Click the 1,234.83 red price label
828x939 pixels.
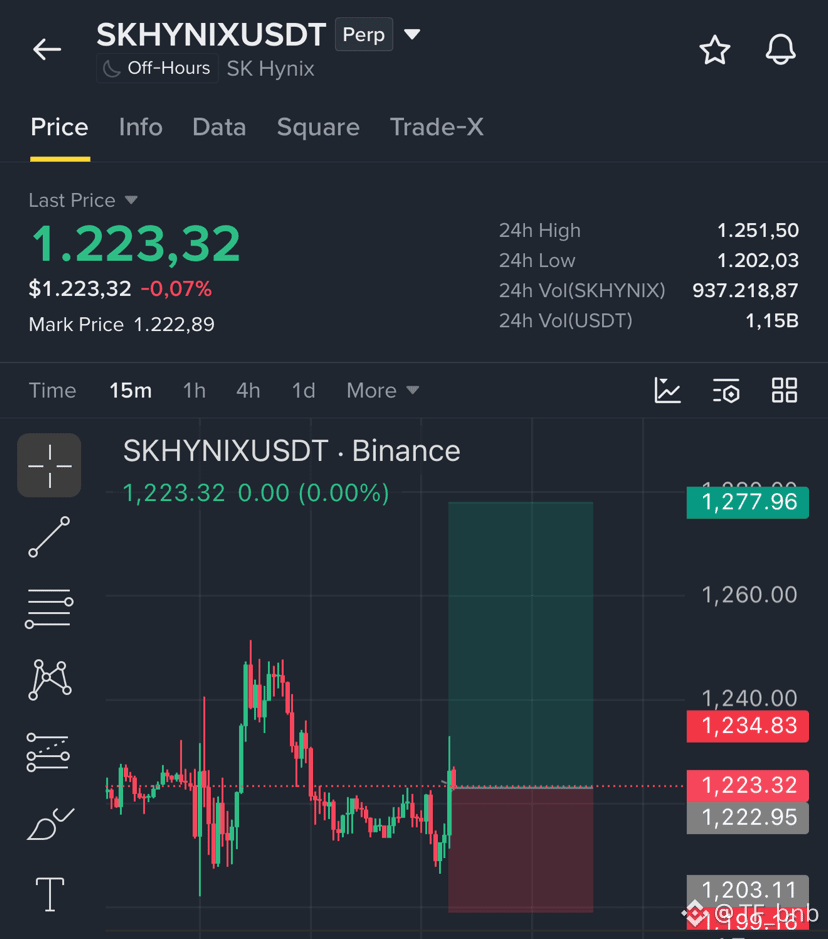748,726
